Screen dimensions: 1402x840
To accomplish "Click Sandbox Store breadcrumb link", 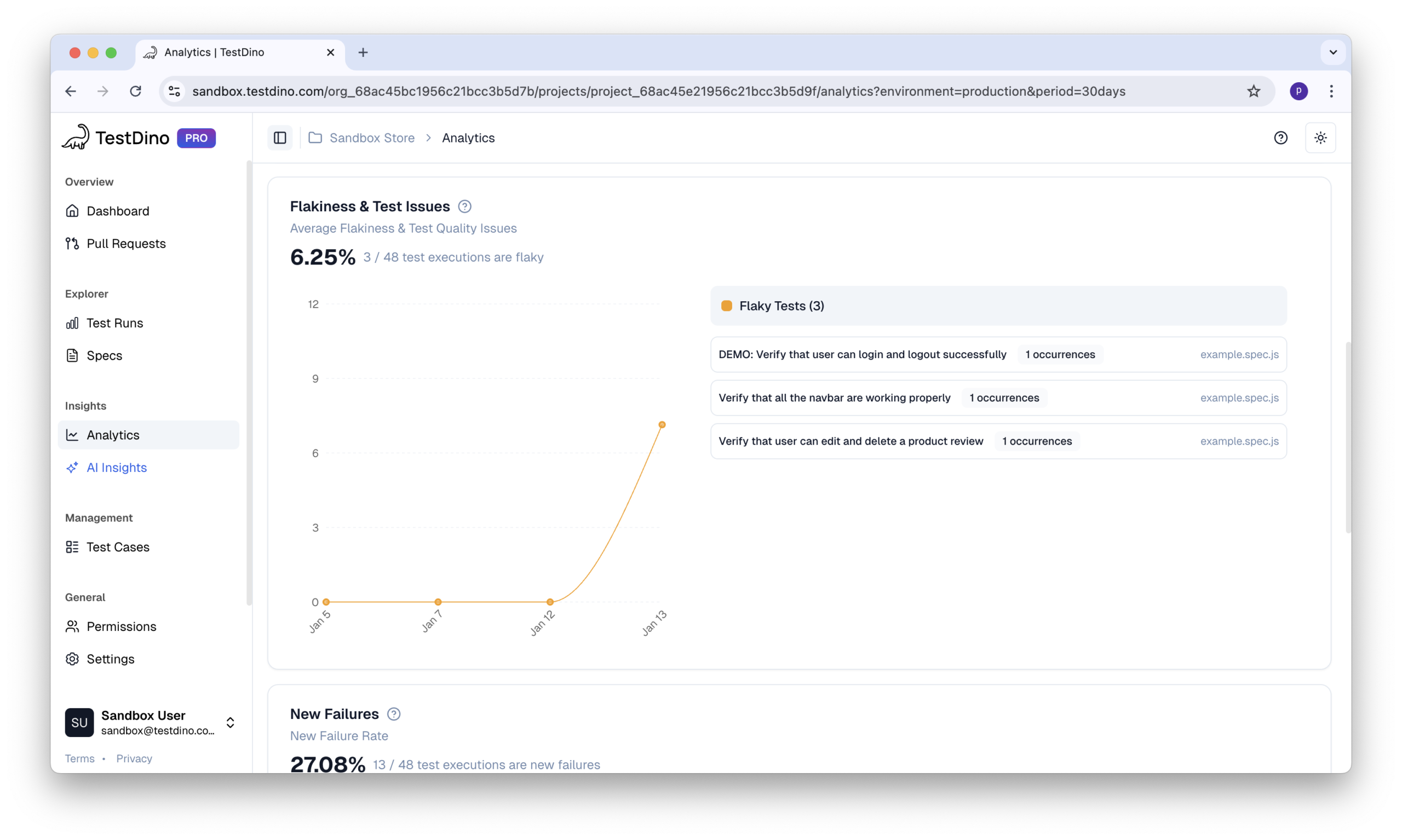I will pyautogui.click(x=371, y=137).
